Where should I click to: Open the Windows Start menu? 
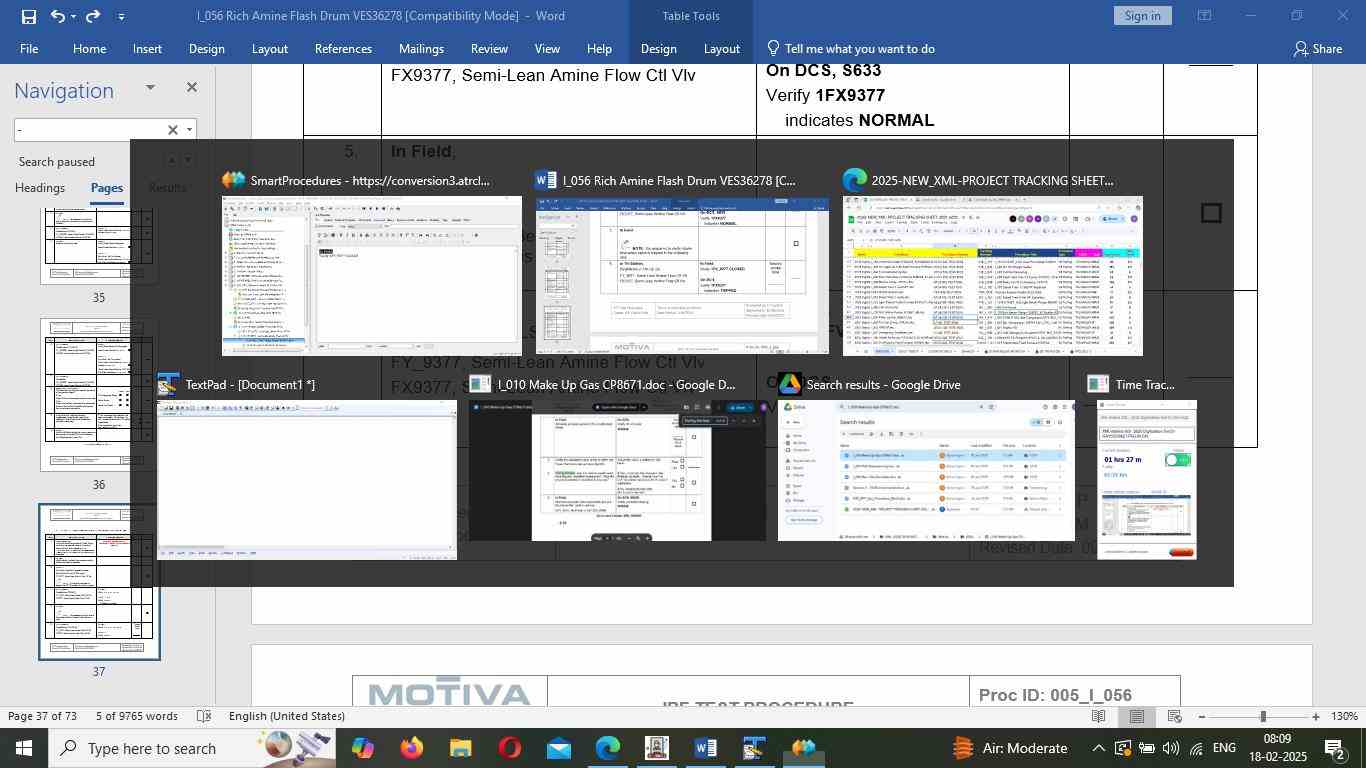click(x=24, y=748)
